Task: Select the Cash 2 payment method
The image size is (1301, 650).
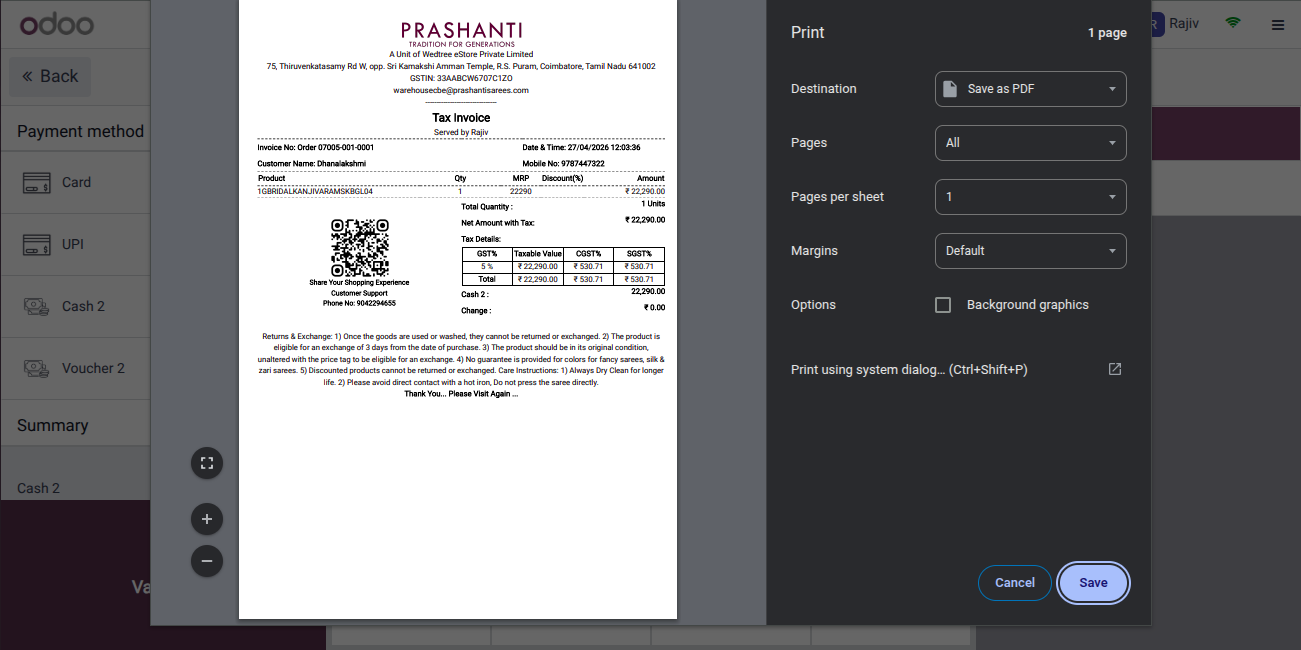Action: 75,307
